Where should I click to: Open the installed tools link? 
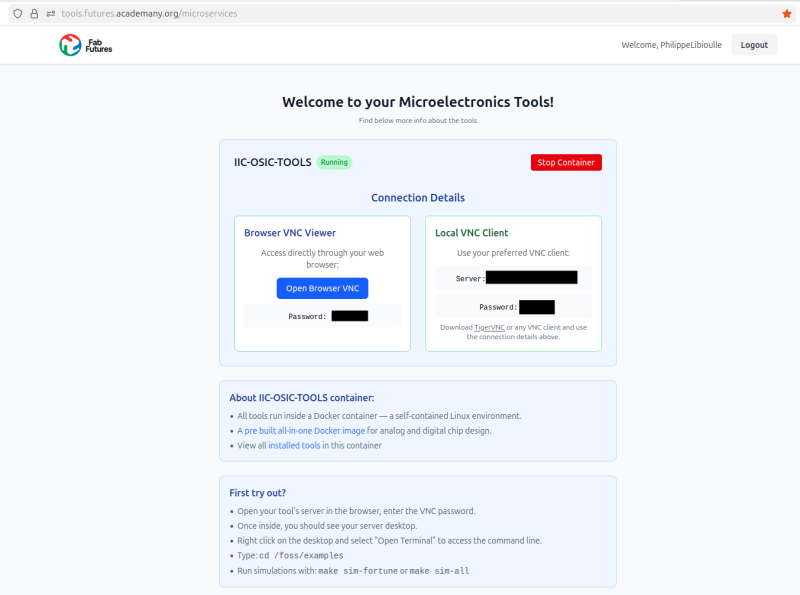click(294, 445)
